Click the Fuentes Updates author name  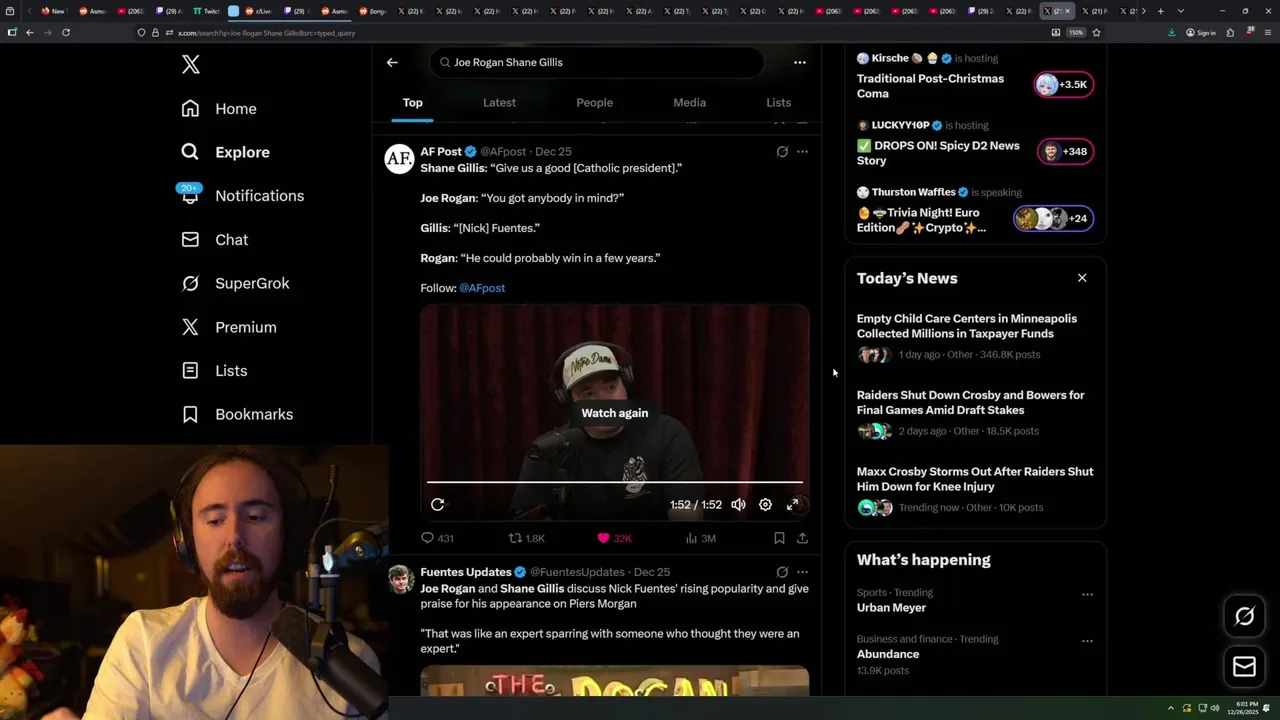[466, 572]
